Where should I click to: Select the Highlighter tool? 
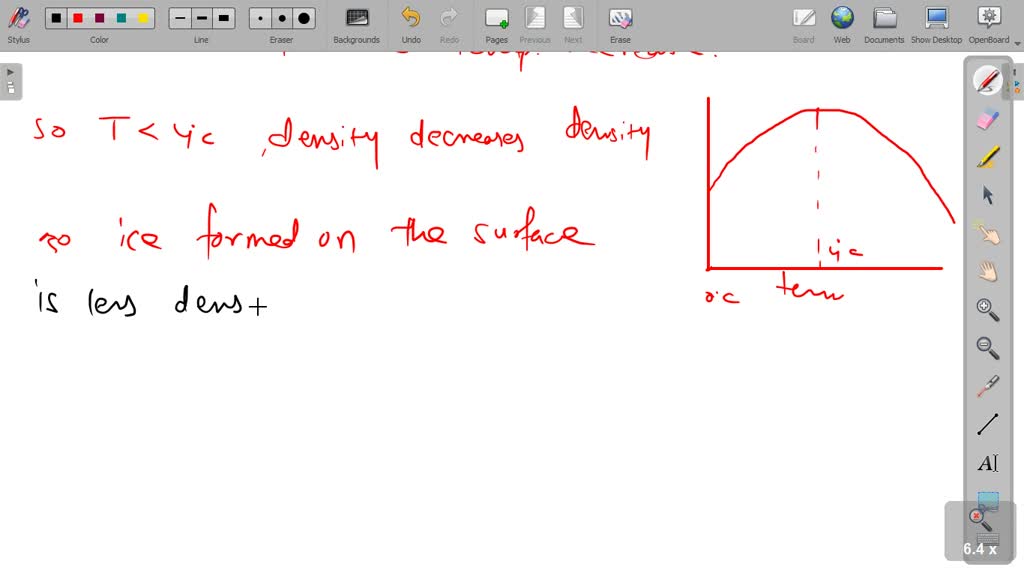tap(988, 157)
